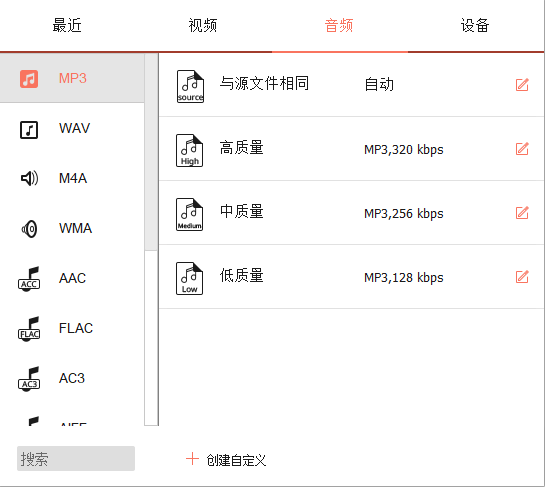
Task: Click the WAV format icon in the sidebar
Action: point(29,130)
